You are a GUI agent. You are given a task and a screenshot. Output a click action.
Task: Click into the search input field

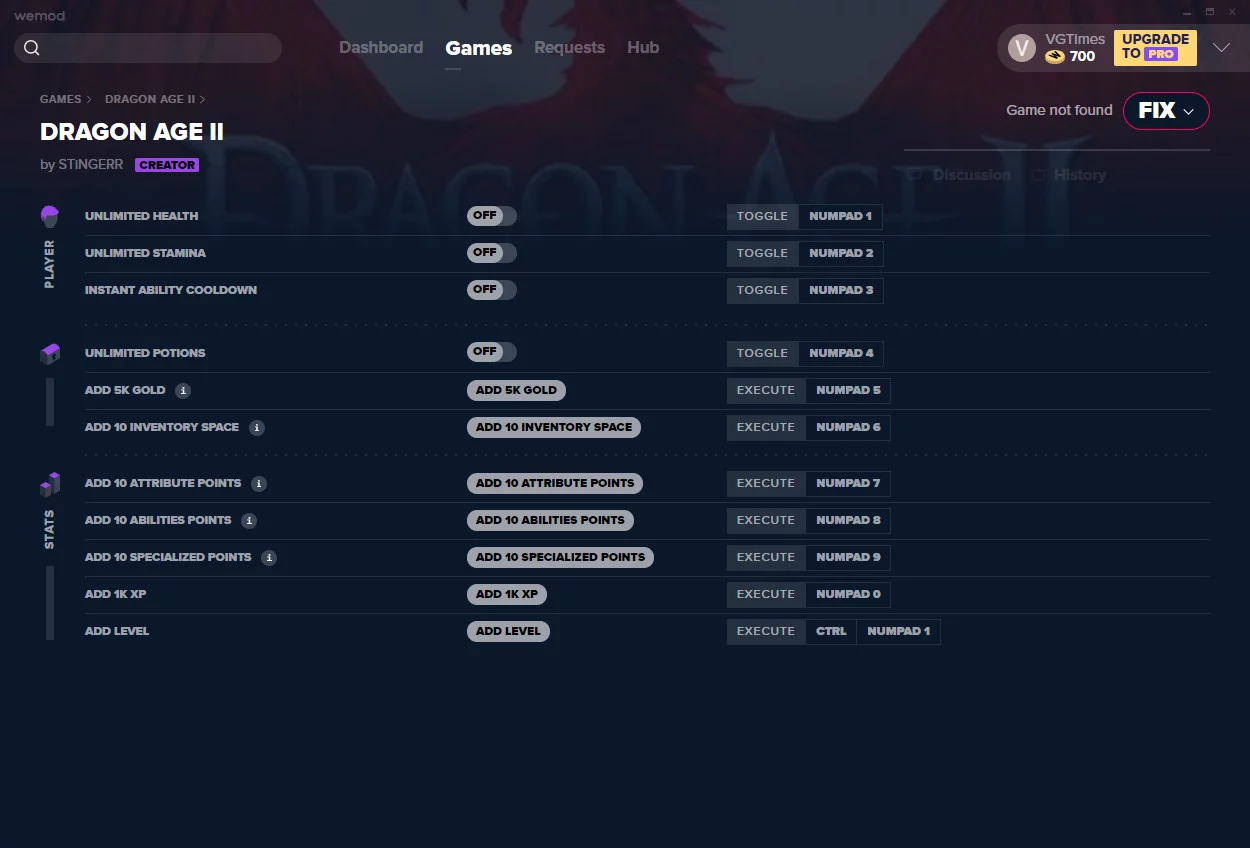[x=148, y=48]
